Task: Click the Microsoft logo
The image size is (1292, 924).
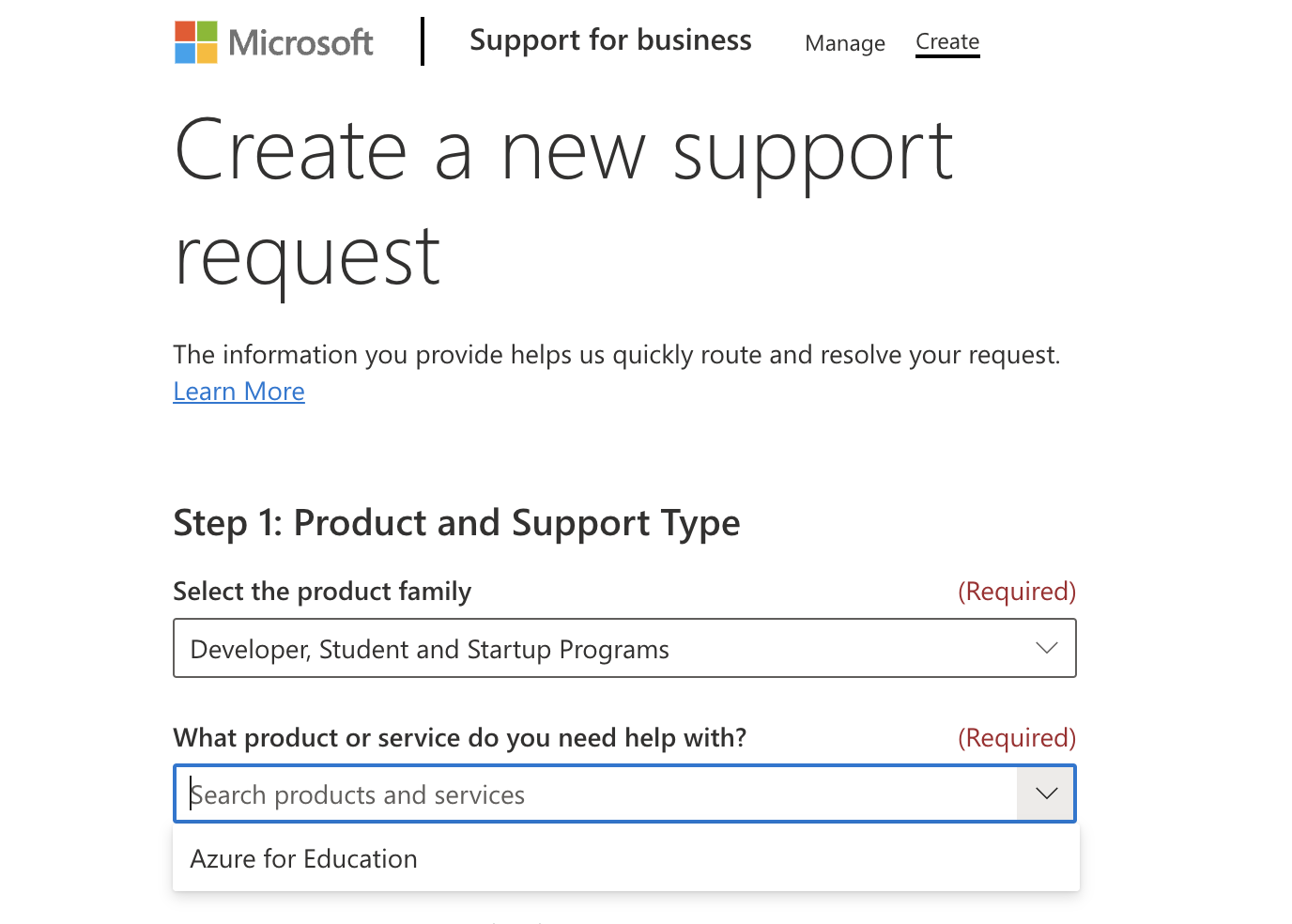Action: point(274,42)
